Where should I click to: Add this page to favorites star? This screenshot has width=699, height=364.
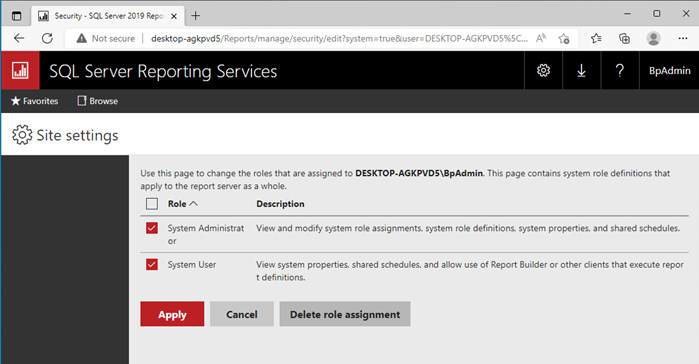pos(564,38)
